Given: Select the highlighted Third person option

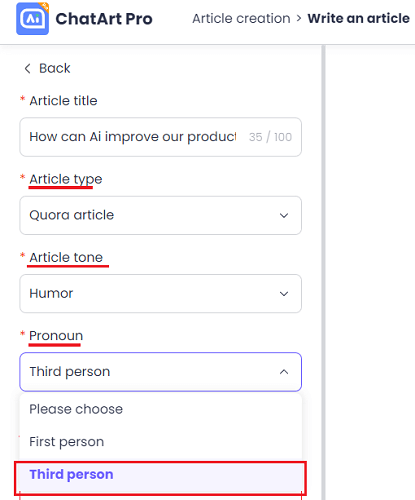Looking at the screenshot, I should 161,475.
